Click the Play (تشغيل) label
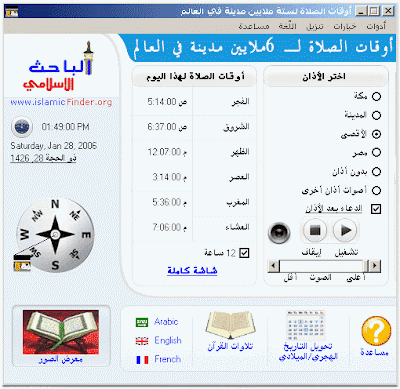 click(x=346, y=252)
